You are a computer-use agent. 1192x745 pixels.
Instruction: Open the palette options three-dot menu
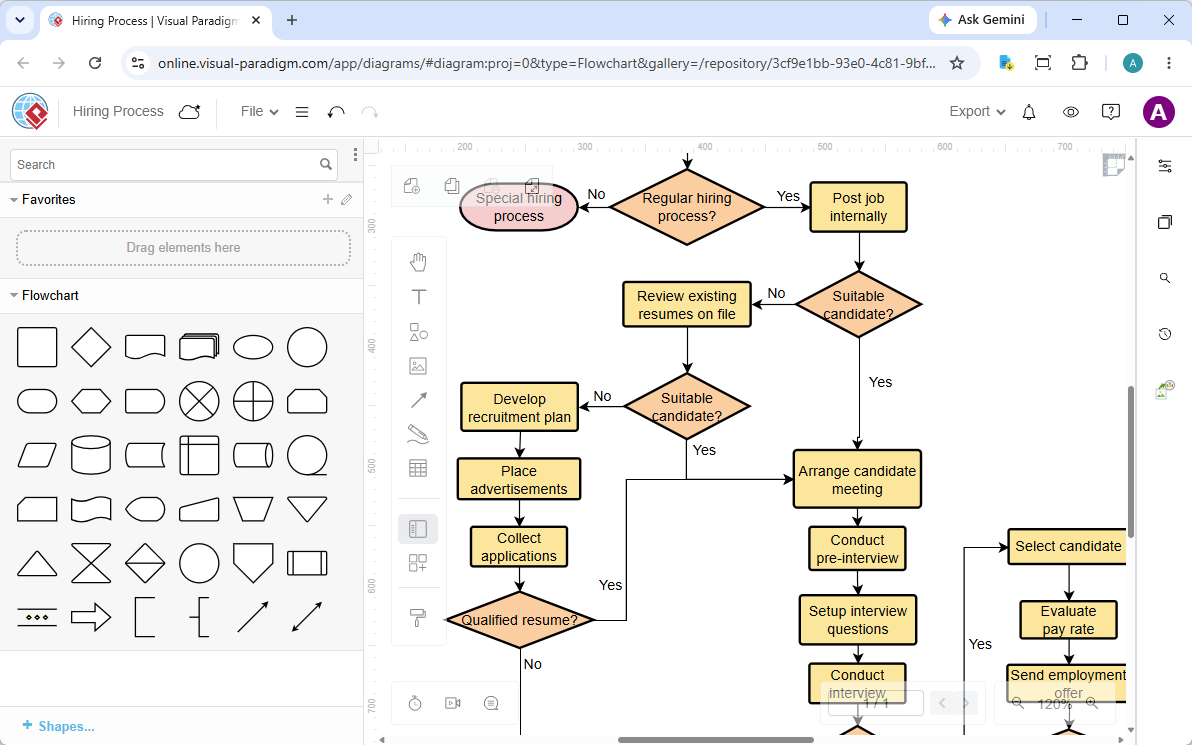point(355,156)
